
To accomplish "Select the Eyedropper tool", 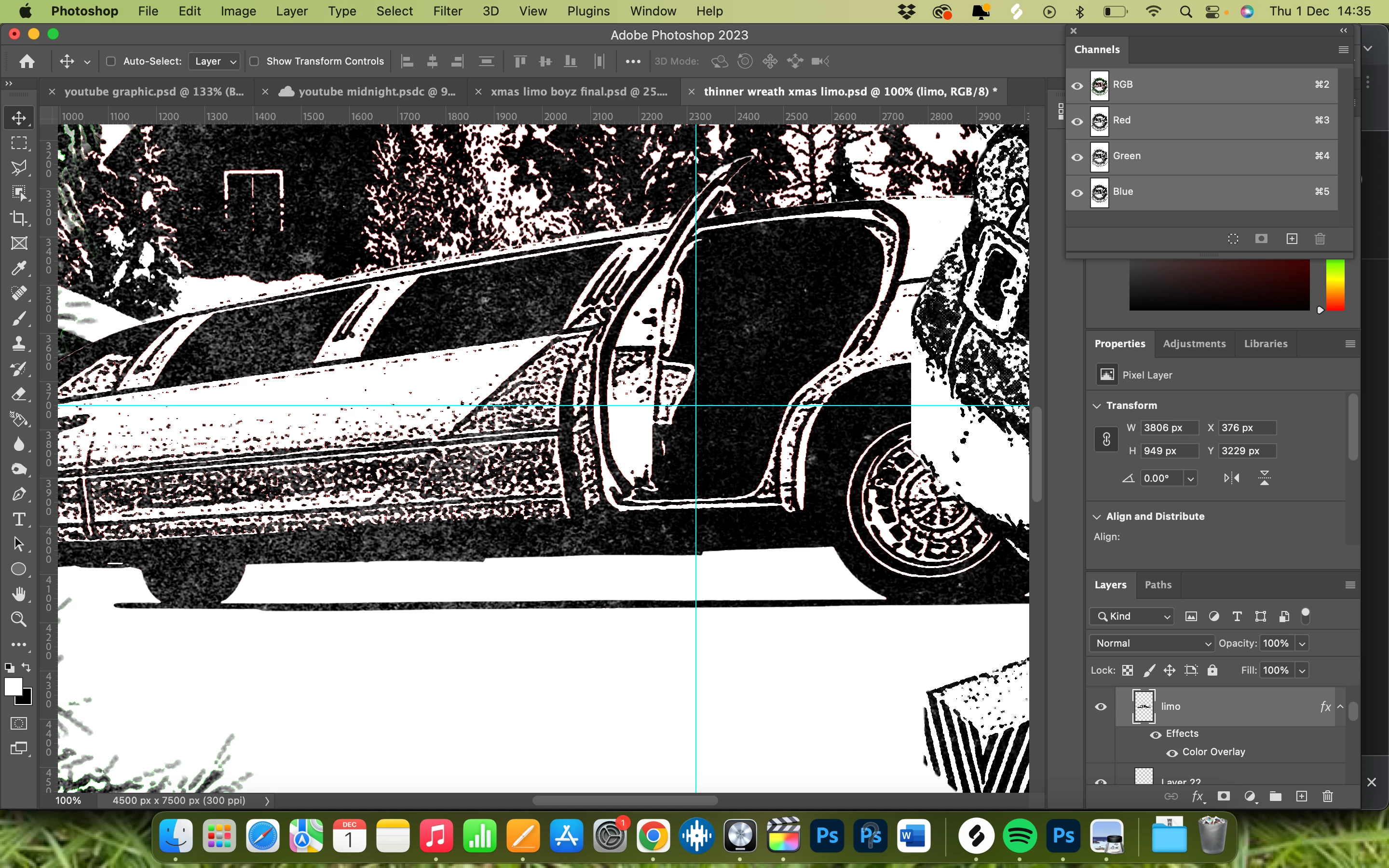I will pos(19,268).
